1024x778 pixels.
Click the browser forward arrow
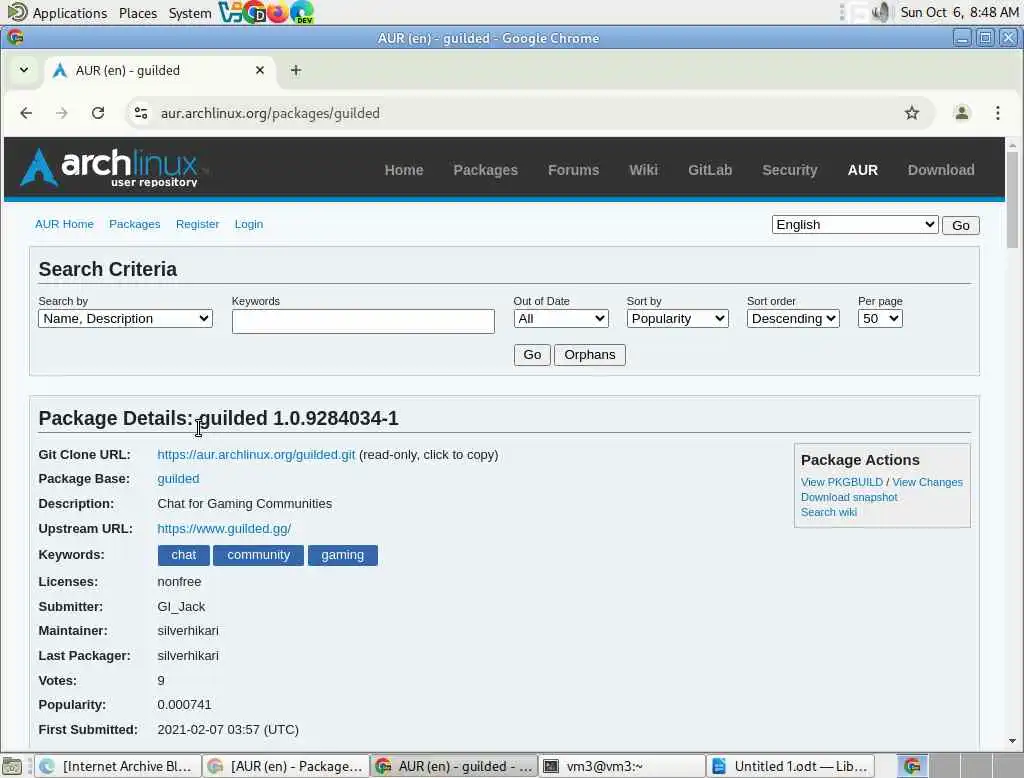coord(61,113)
